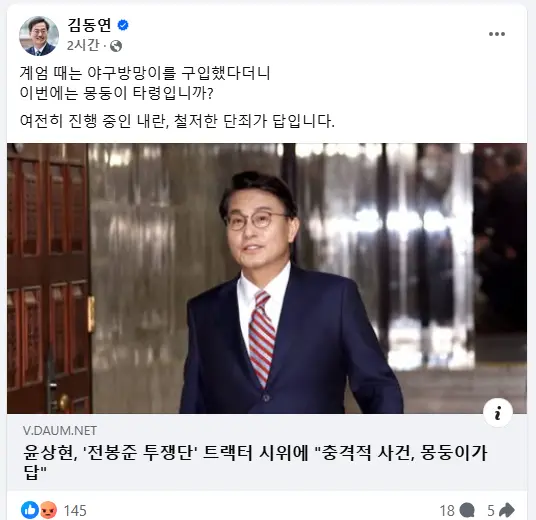Click the angry face reaction icon
536x520 pixels.
[48, 510]
